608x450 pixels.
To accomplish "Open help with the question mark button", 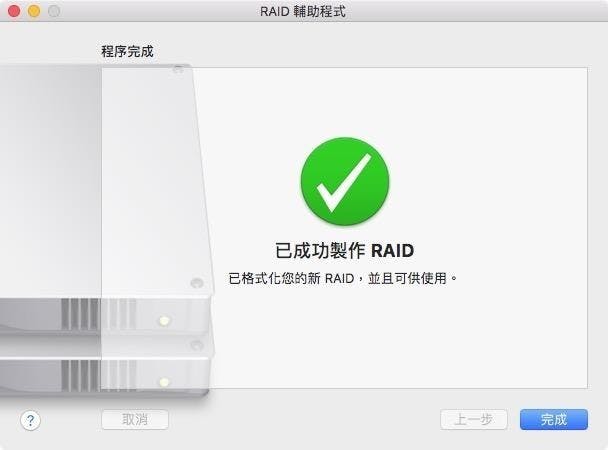I will (30, 420).
